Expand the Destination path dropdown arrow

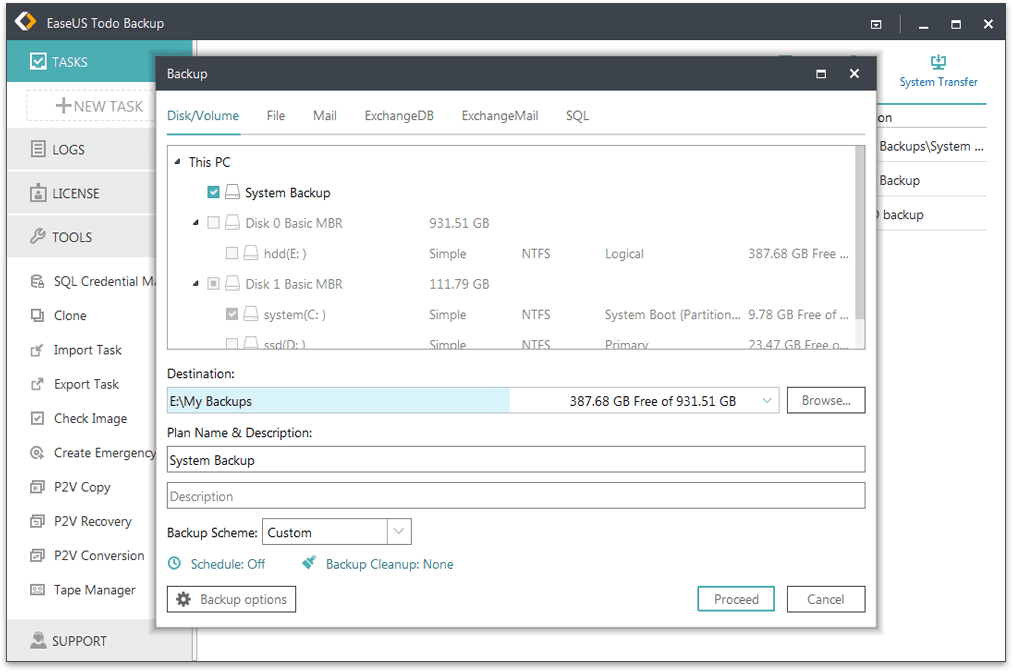pos(767,401)
